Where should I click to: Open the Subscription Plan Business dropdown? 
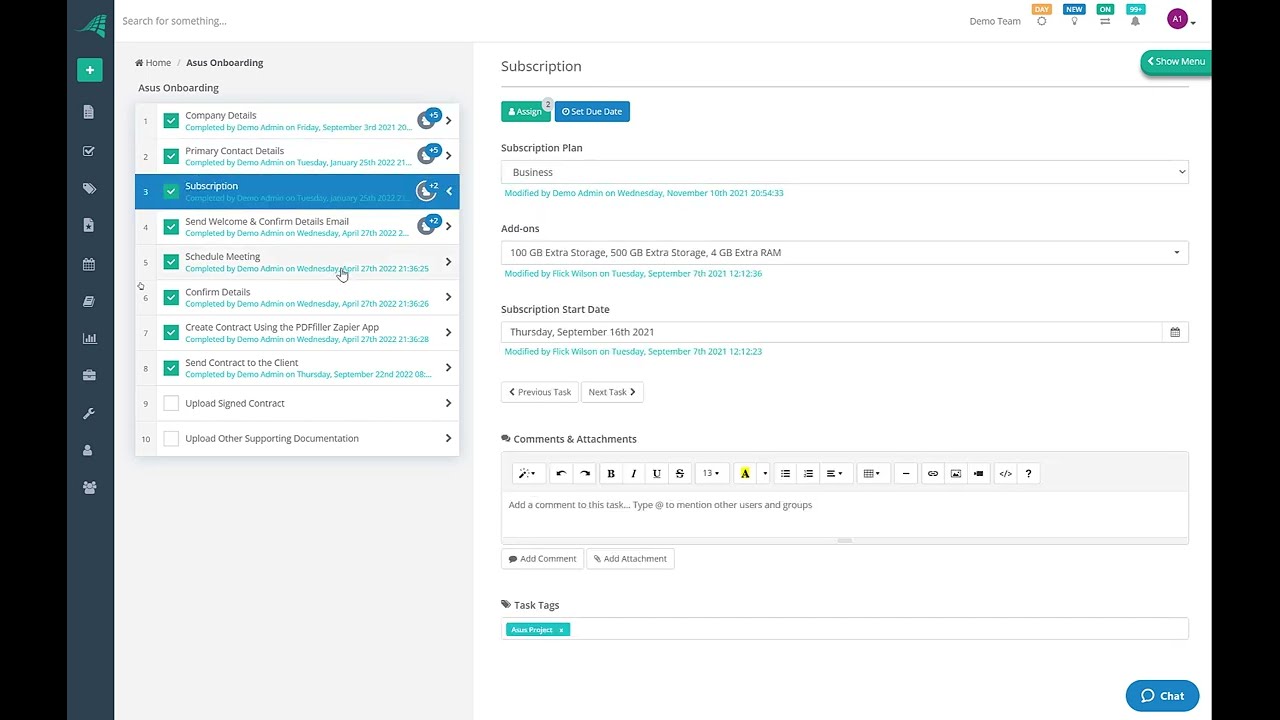(844, 172)
